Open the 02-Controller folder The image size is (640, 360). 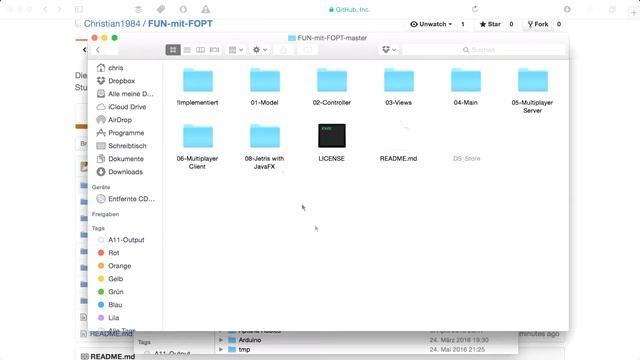(x=332, y=80)
